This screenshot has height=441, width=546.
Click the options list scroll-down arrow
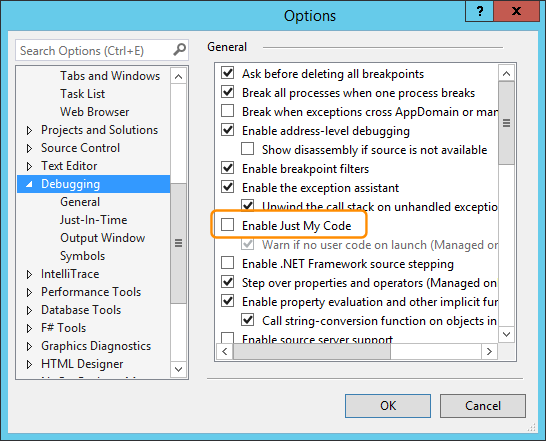pos(506,334)
